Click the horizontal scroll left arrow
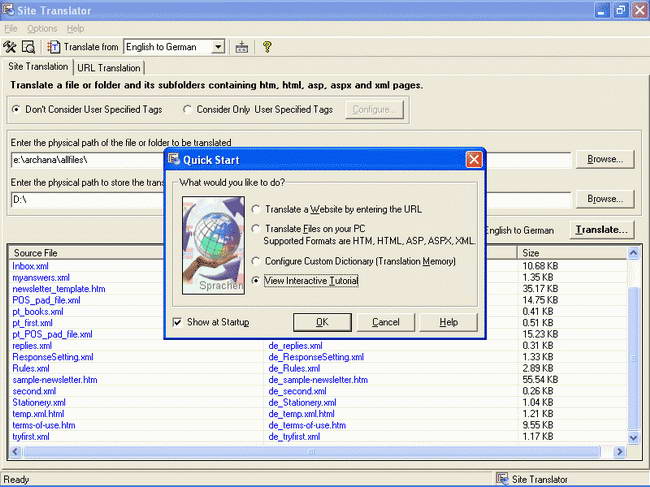 (x=15, y=451)
